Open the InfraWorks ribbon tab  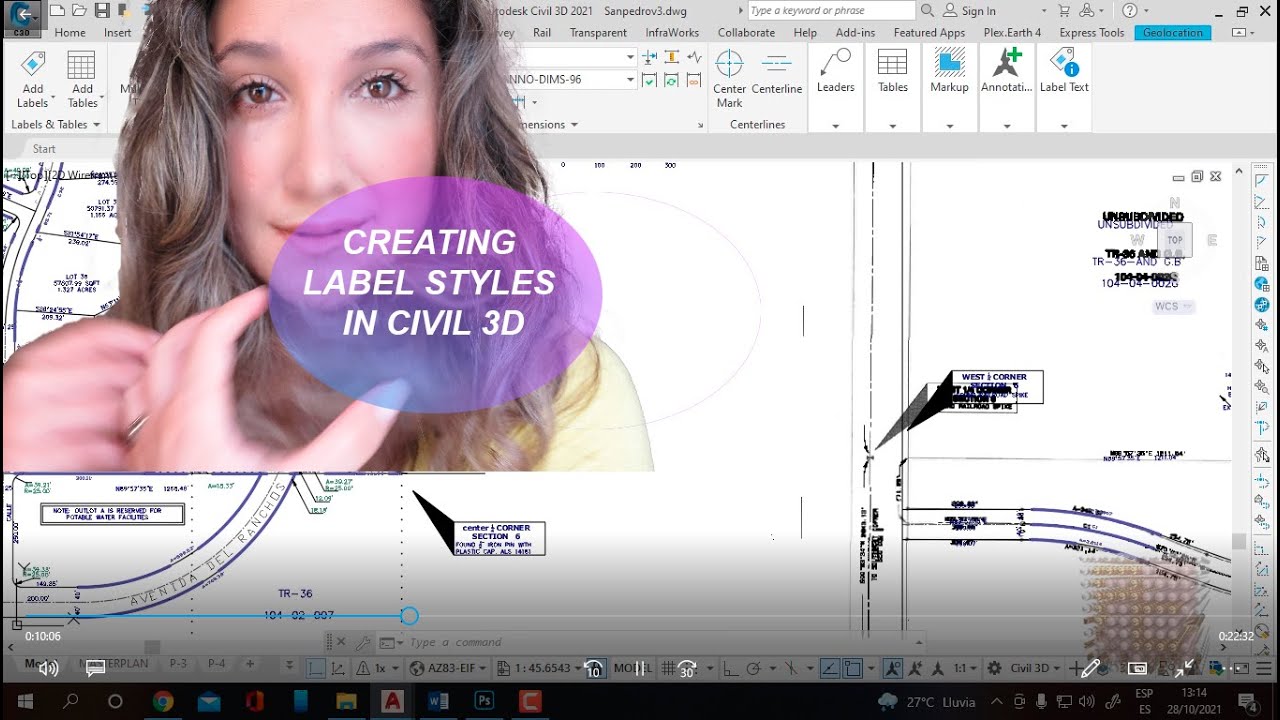coord(672,32)
